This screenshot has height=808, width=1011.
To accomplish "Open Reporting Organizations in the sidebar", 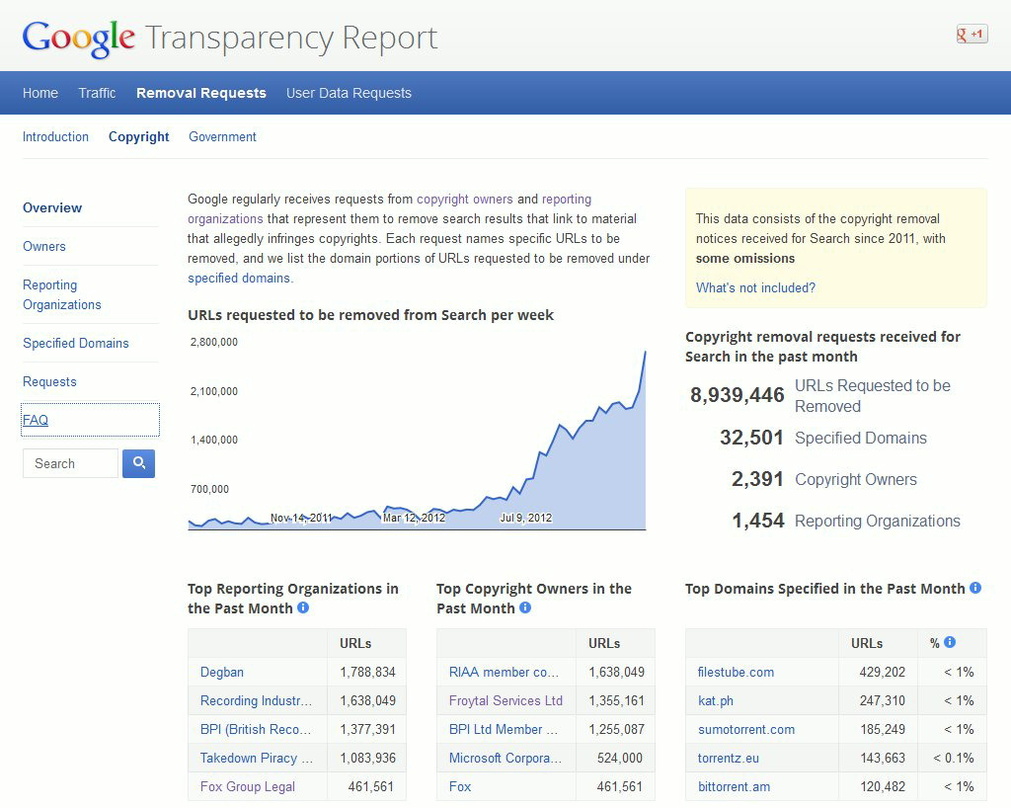I will click(x=62, y=295).
